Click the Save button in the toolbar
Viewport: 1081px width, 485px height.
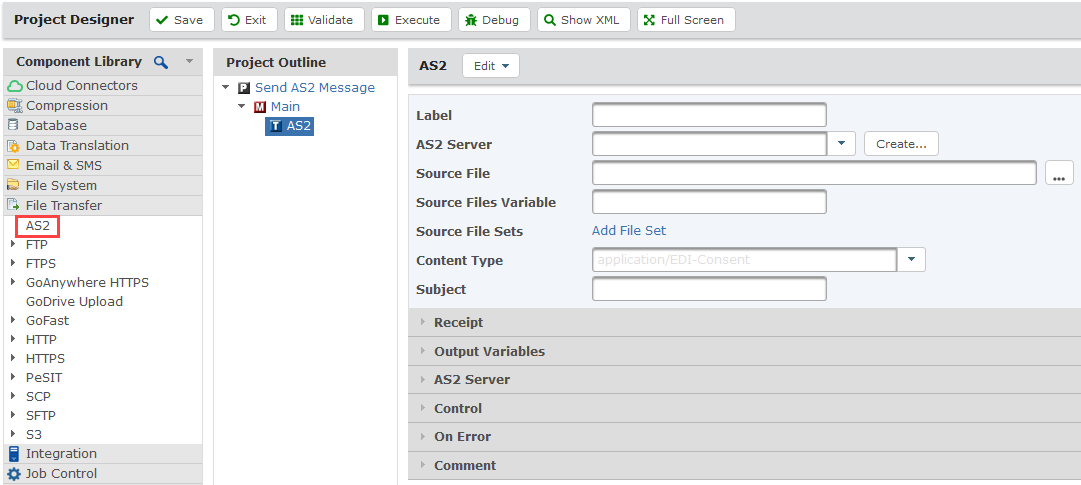(181, 20)
